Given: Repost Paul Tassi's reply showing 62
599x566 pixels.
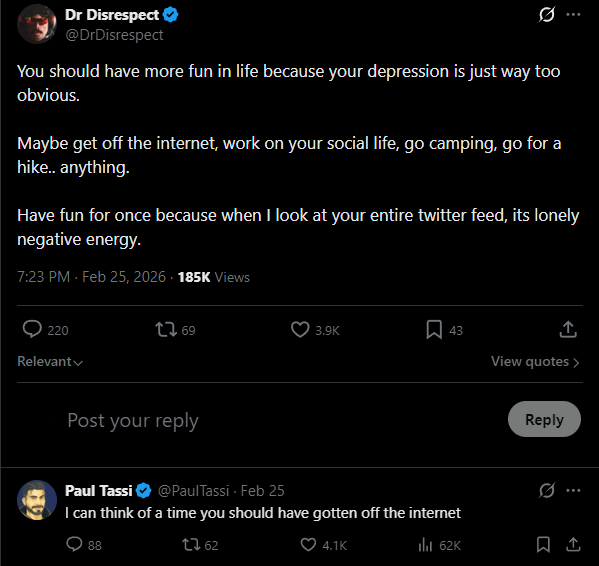Looking at the screenshot, I should (191, 544).
